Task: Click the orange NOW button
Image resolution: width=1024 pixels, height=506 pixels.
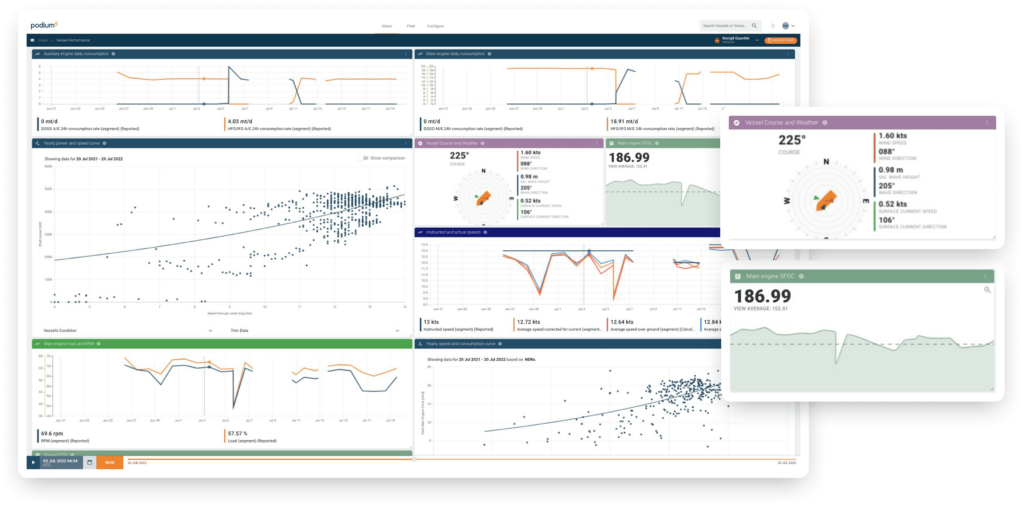Action: point(108,462)
